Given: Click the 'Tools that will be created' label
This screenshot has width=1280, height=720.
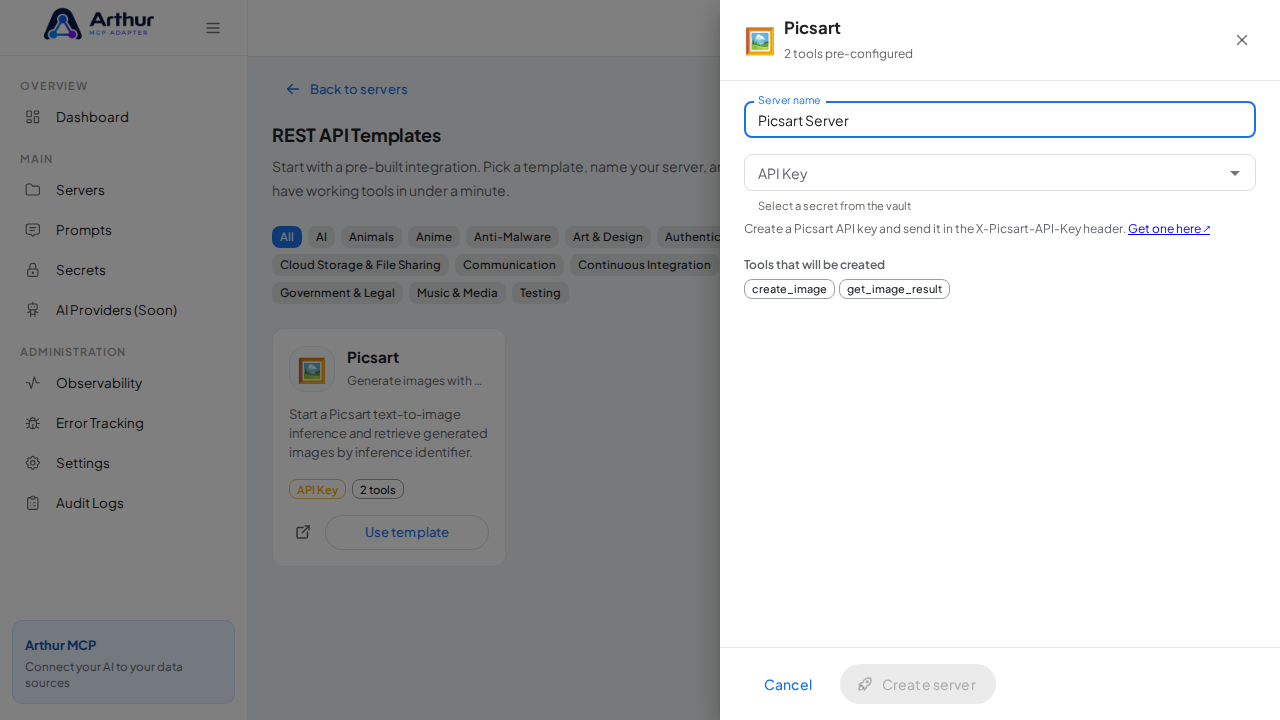Looking at the screenshot, I should coord(814,265).
